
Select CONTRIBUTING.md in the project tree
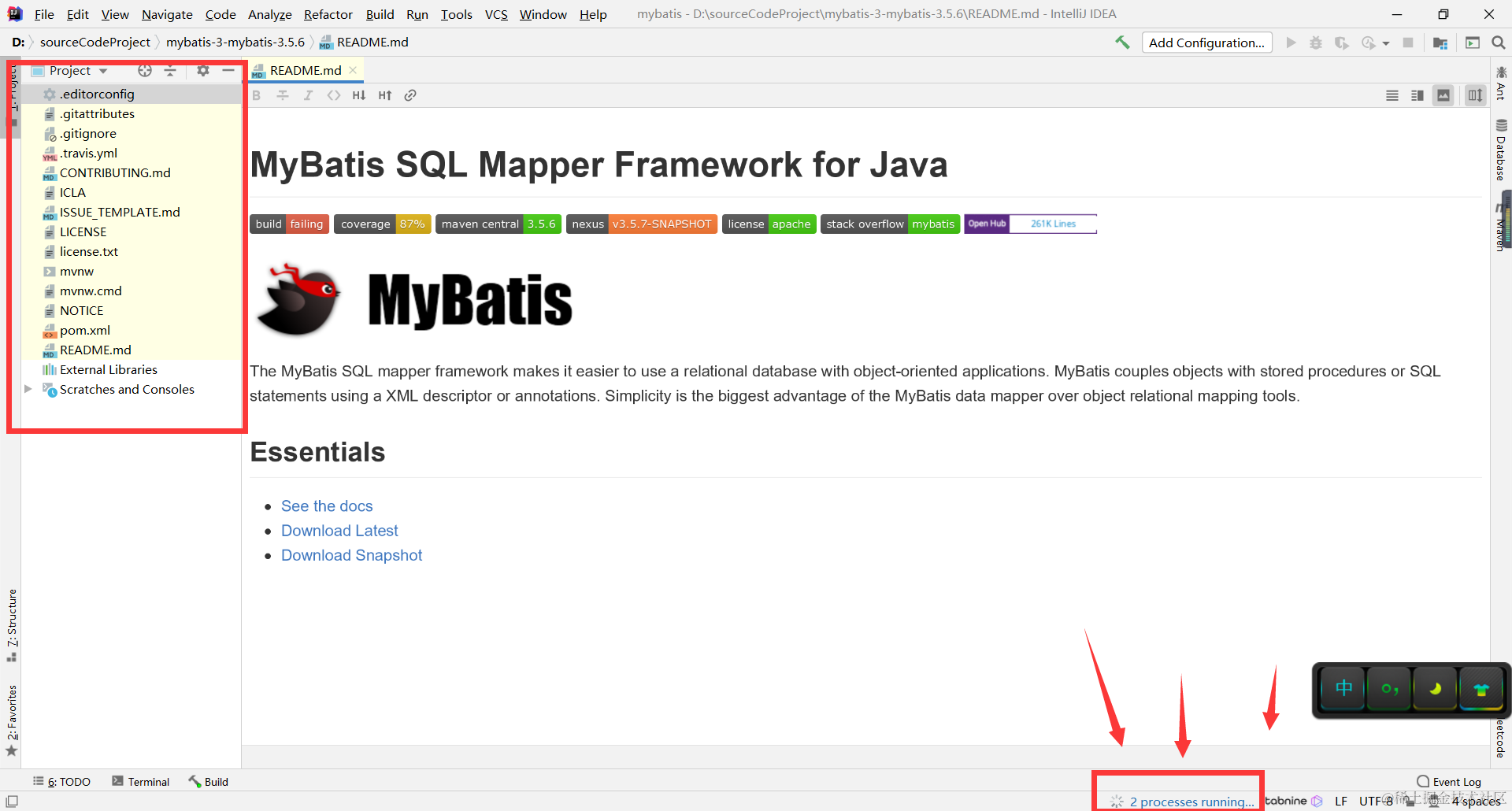[x=115, y=172]
